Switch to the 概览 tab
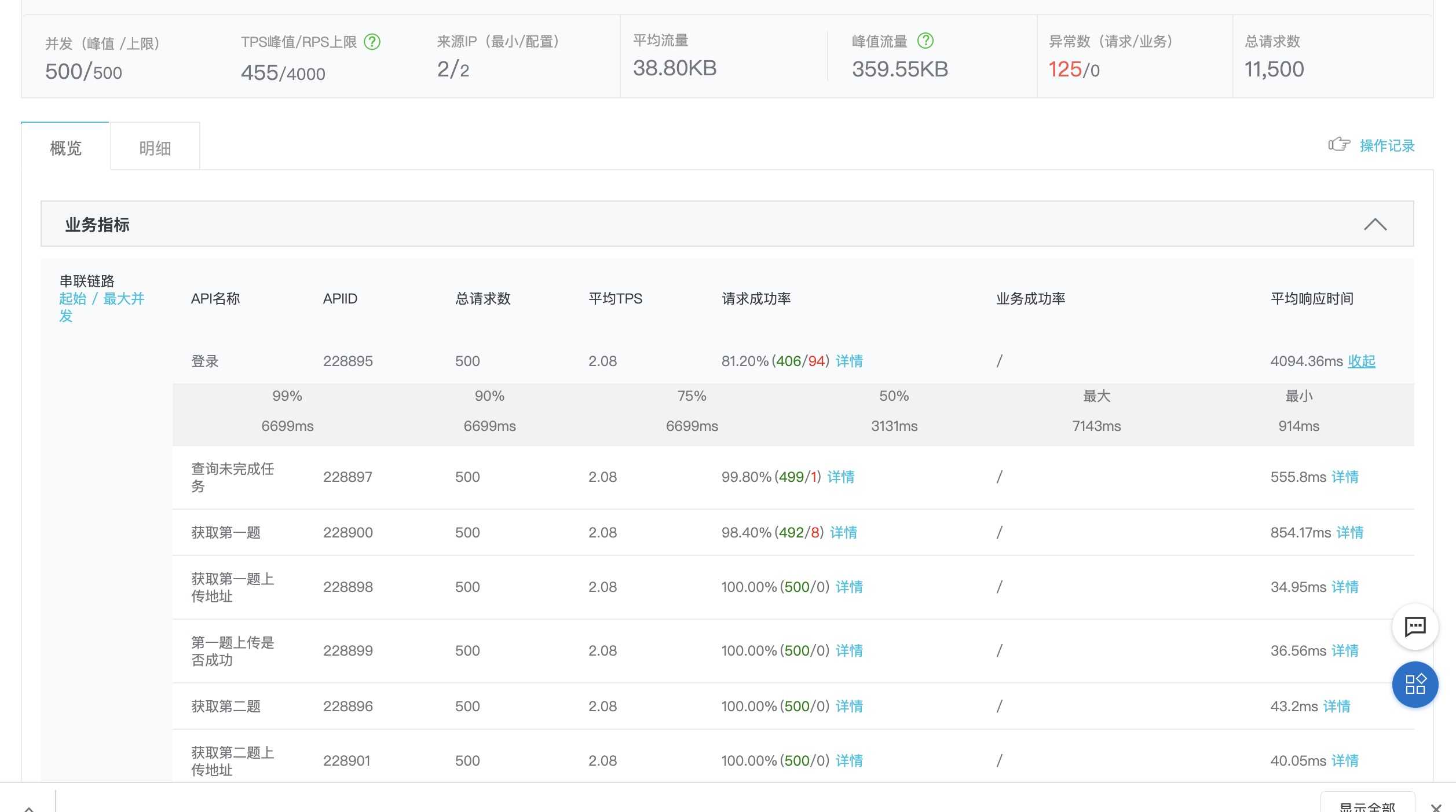1456x812 pixels. (x=65, y=148)
